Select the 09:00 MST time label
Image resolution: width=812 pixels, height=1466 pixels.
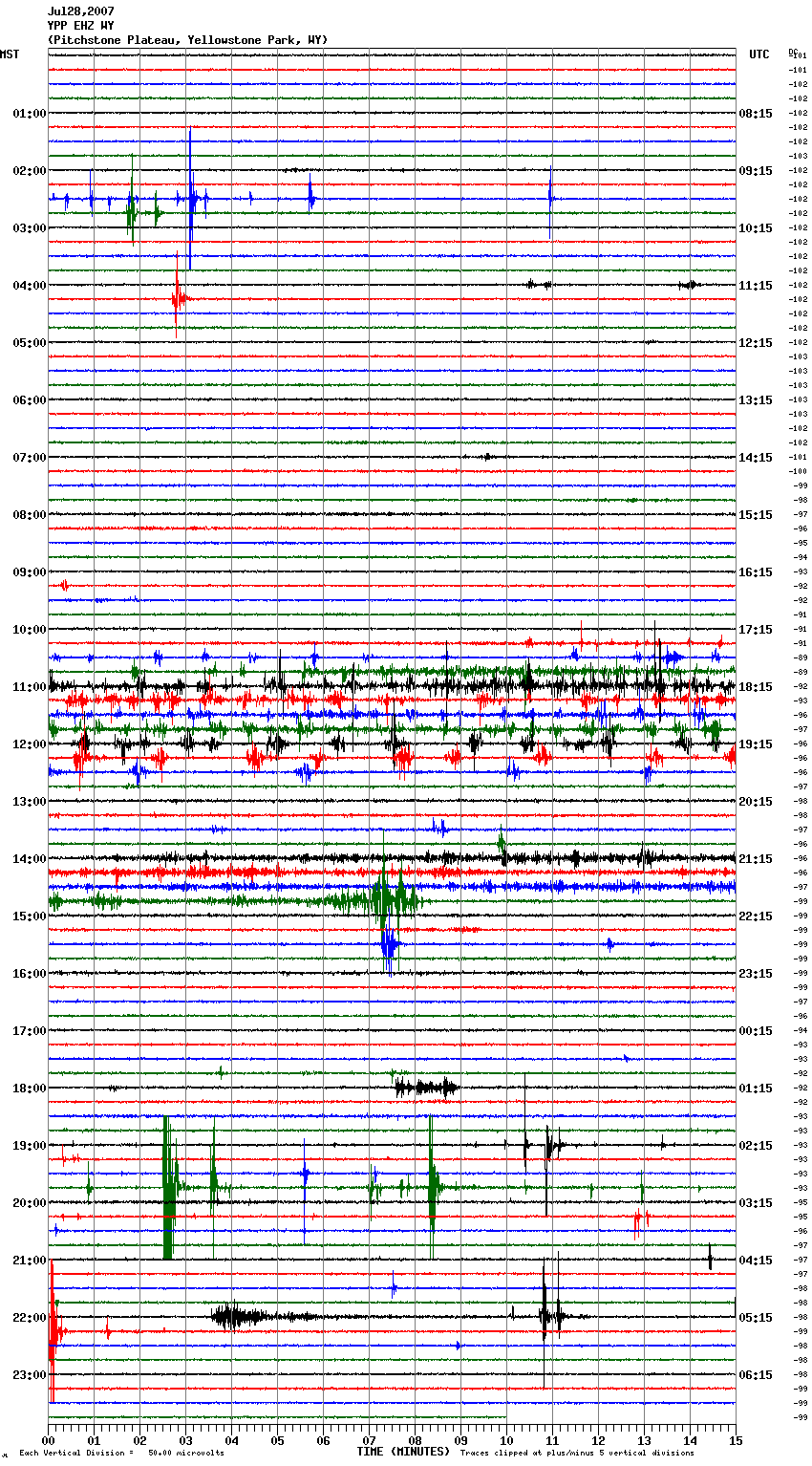[x=30, y=572]
